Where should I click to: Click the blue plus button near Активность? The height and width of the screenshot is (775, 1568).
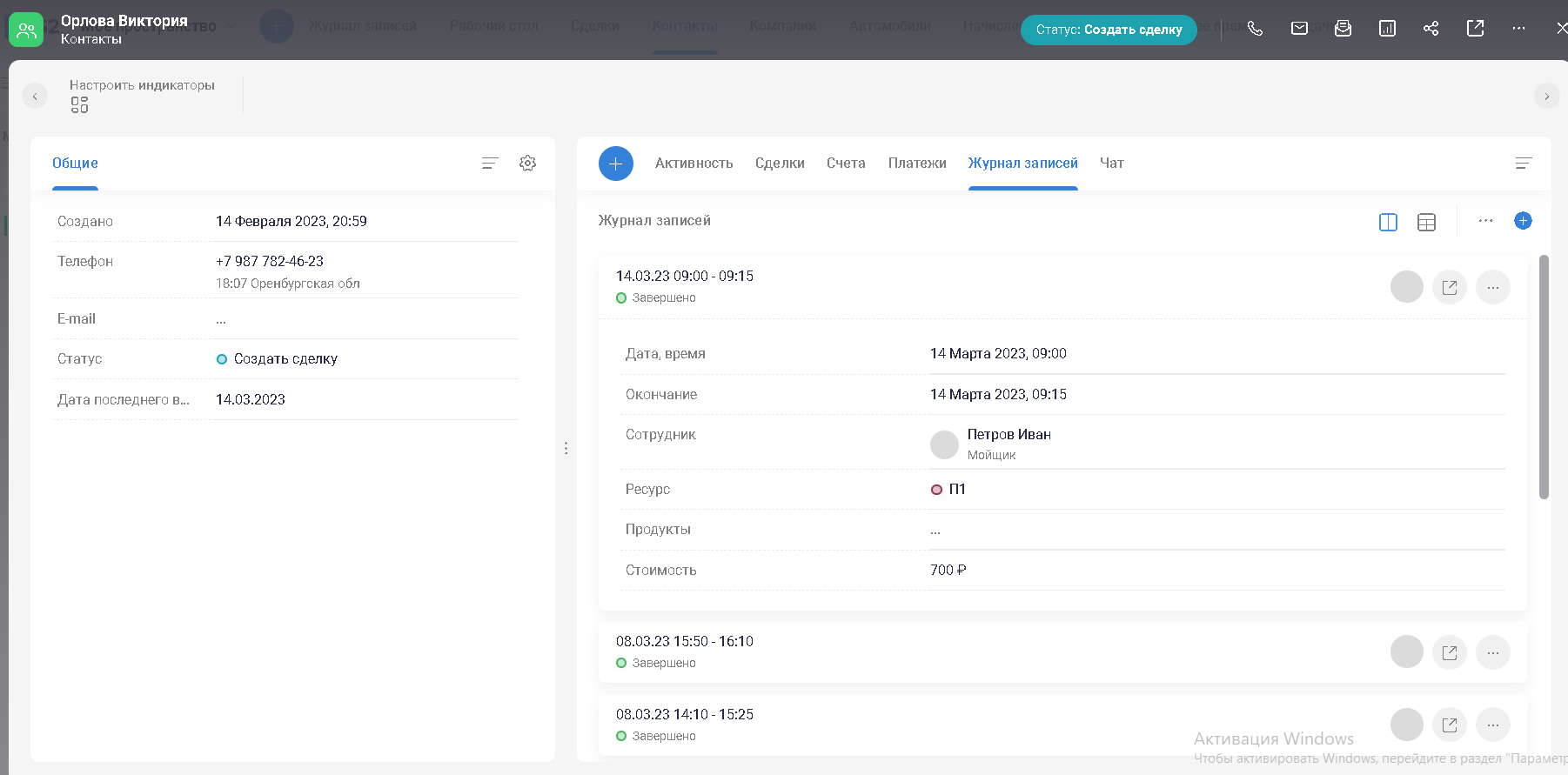pyautogui.click(x=616, y=164)
